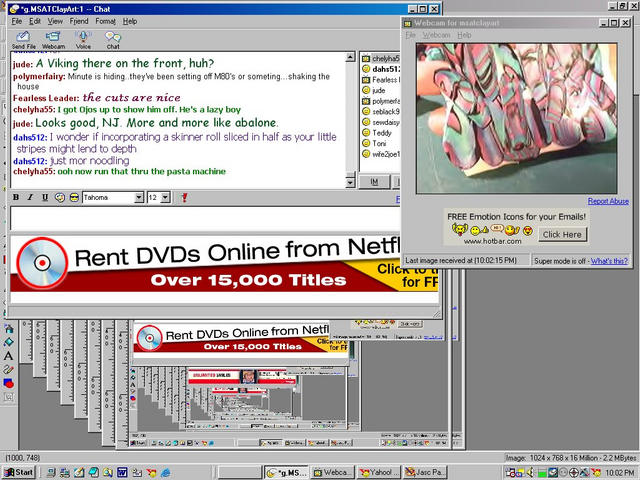The image size is (640, 480).
Task: Click the 10:02 PM system clock
Action: click(620, 473)
